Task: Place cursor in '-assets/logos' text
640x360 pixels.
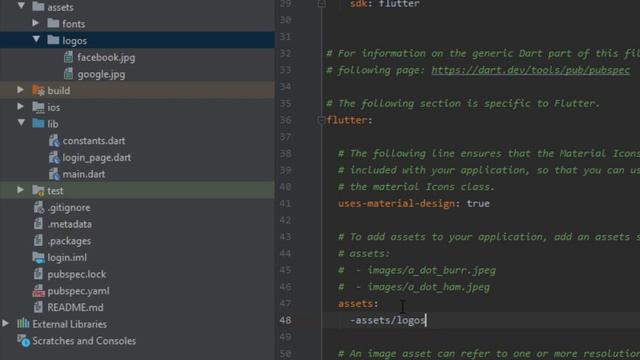Action: [x=388, y=320]
